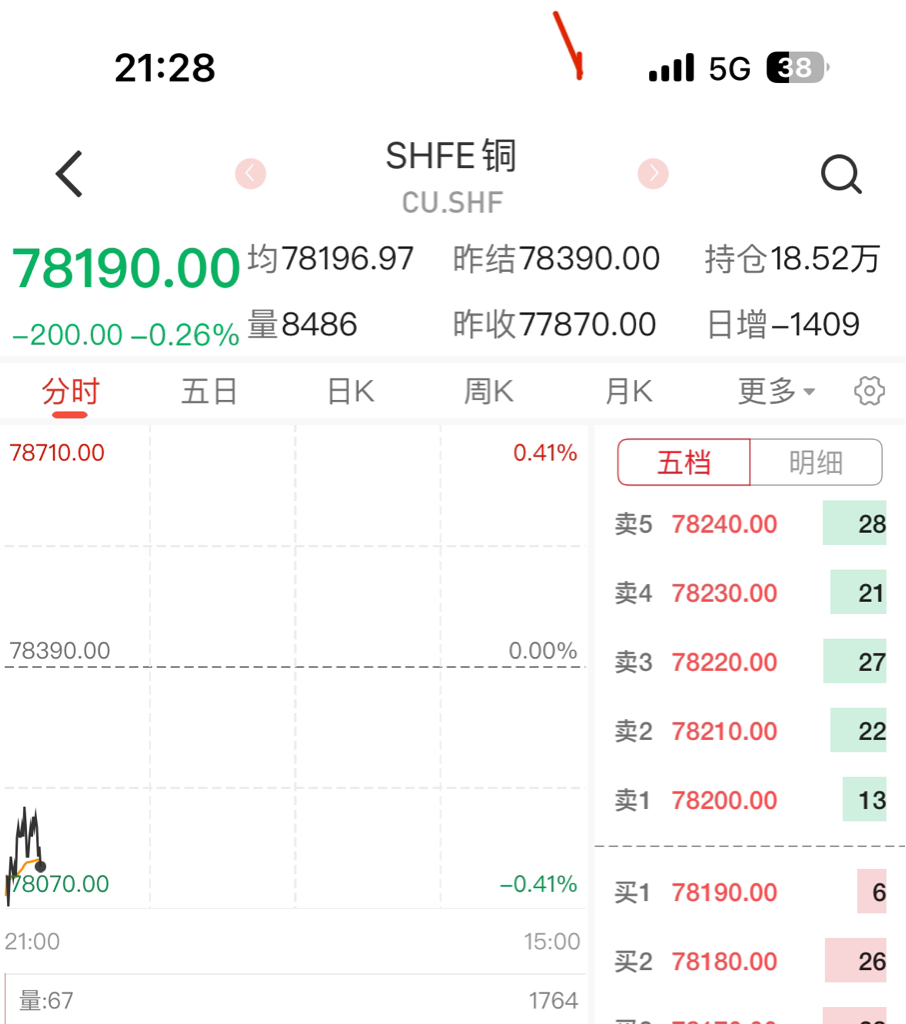This screenshot has height=1024, width=906.
Task: Go to previous contract with left pink arrow
Action: coord(251,174)
